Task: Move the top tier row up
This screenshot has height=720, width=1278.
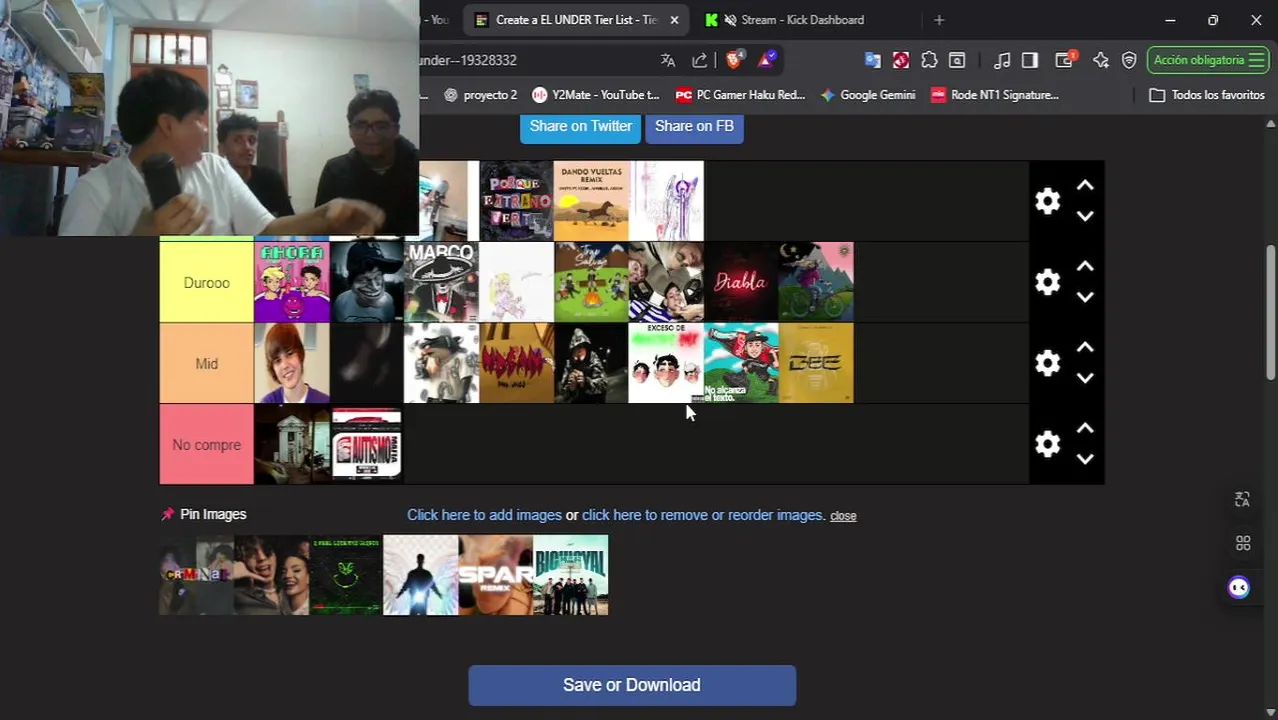Action: [x=1085, y=186]
